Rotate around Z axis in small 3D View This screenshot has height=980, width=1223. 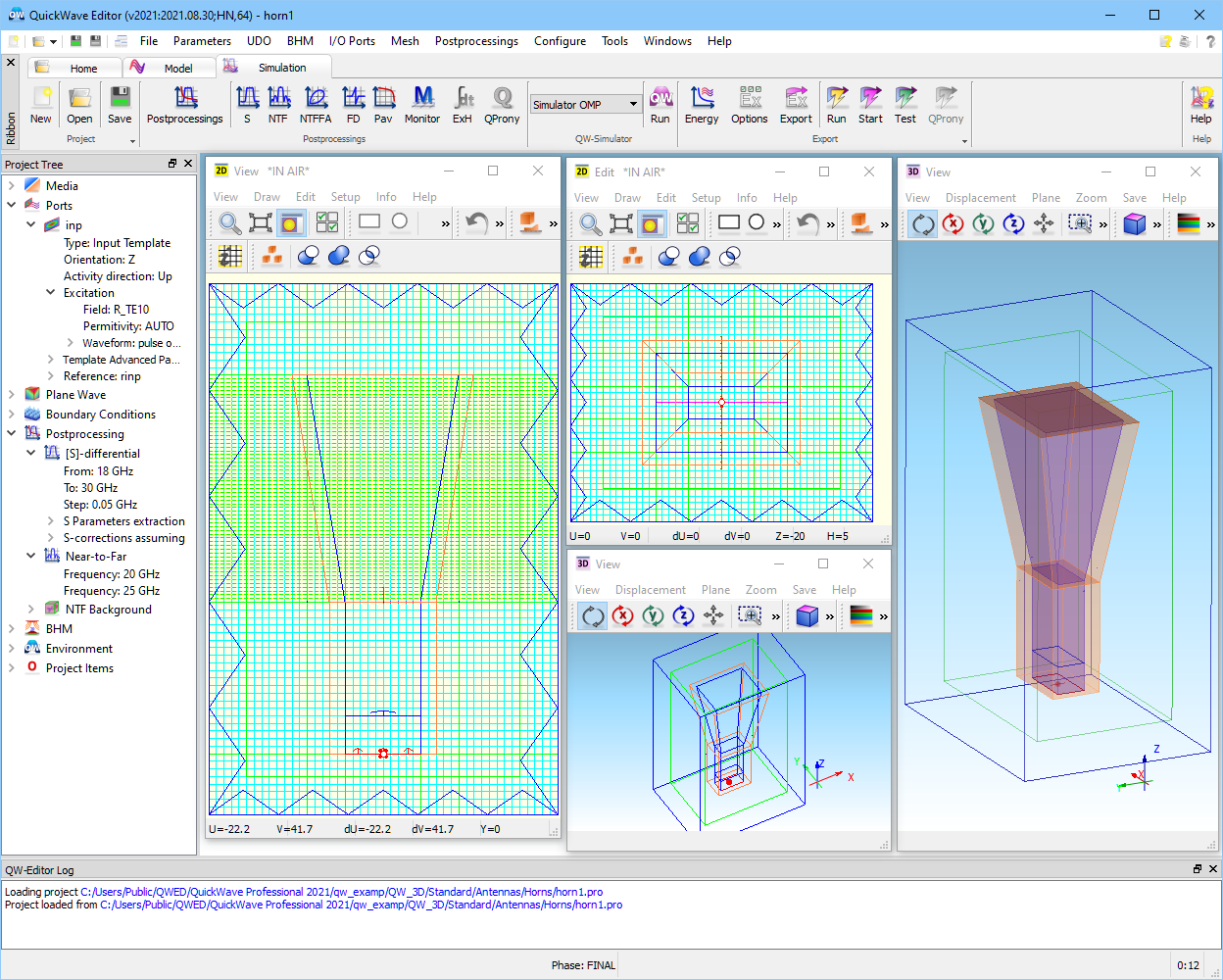(x=683, y=615)
